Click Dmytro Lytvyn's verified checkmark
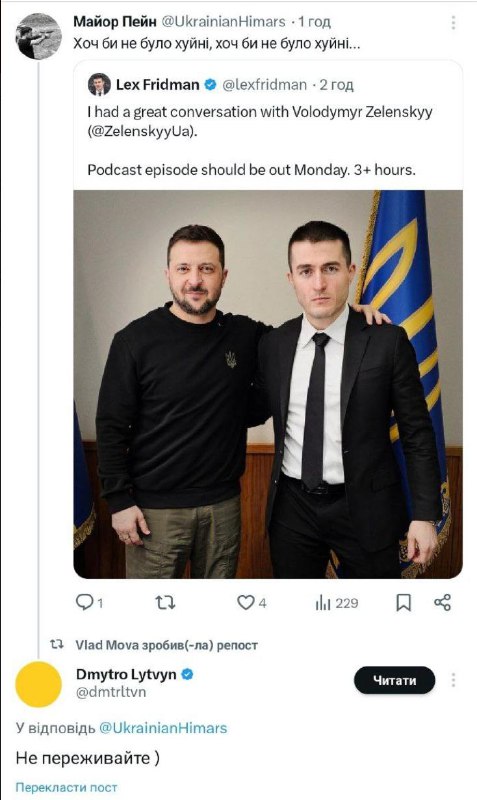The width and height of the screenshot is (477, 800). [187, 674]
